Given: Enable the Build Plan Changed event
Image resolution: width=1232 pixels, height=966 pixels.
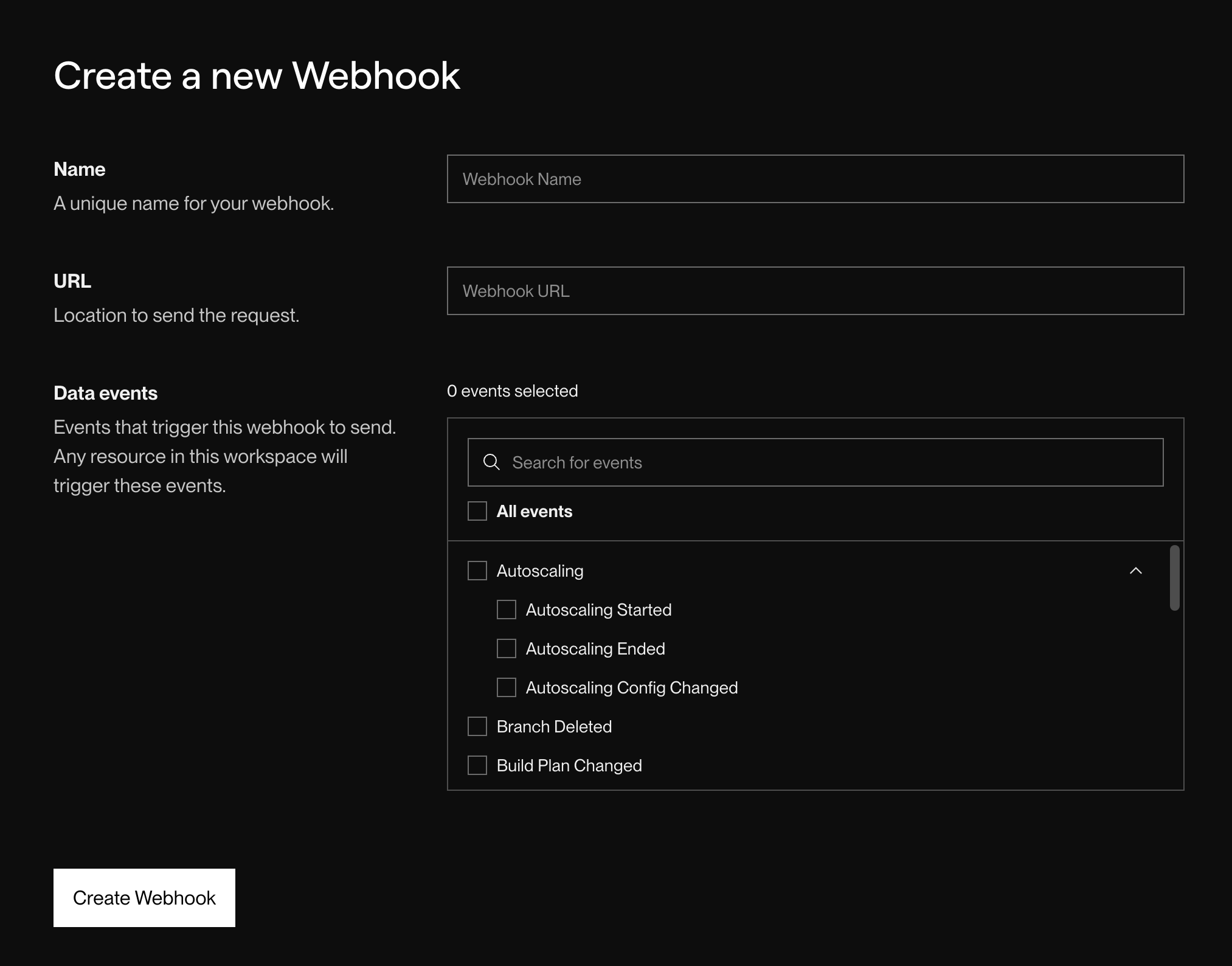Looking at the screenshot, I should [477, 765].
